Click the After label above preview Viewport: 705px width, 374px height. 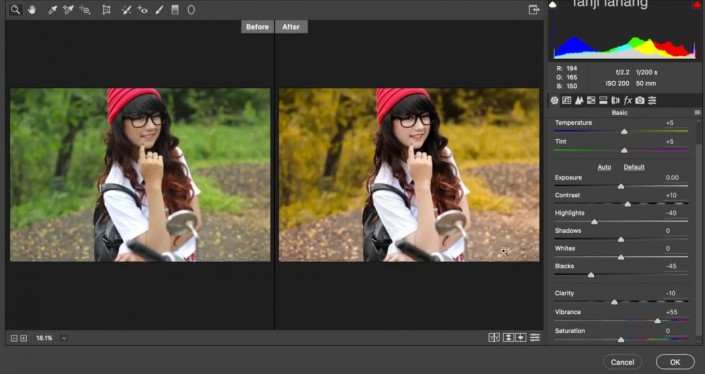coord(291,27)
